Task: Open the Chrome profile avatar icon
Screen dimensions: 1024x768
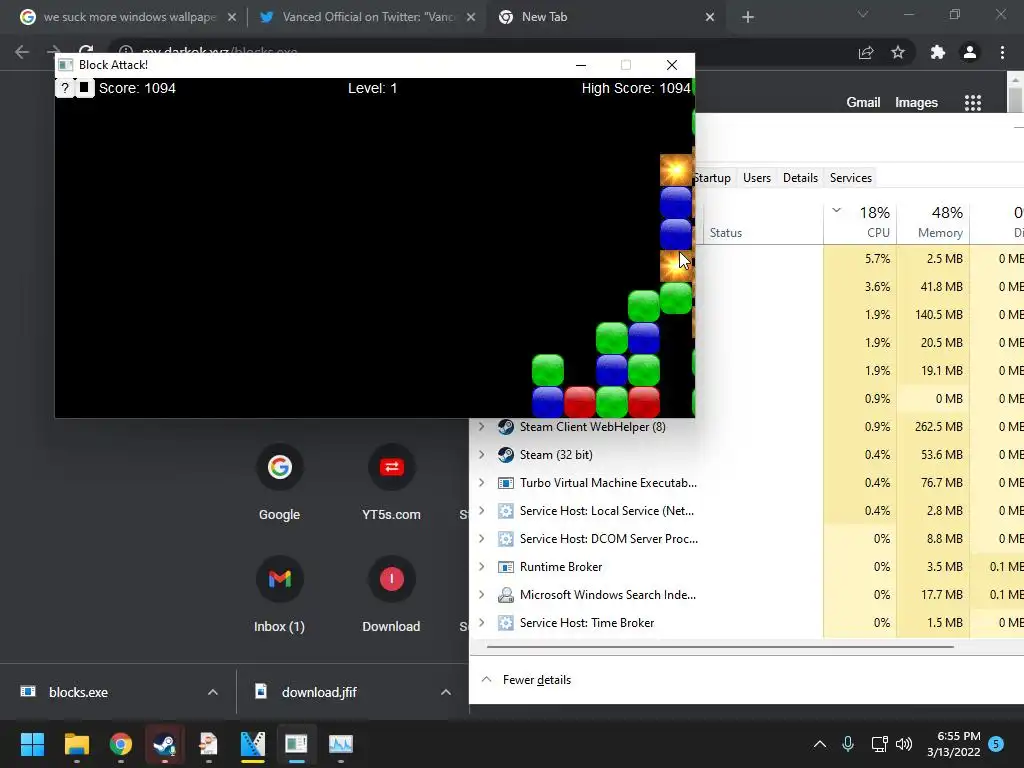Action: [970, 52]
